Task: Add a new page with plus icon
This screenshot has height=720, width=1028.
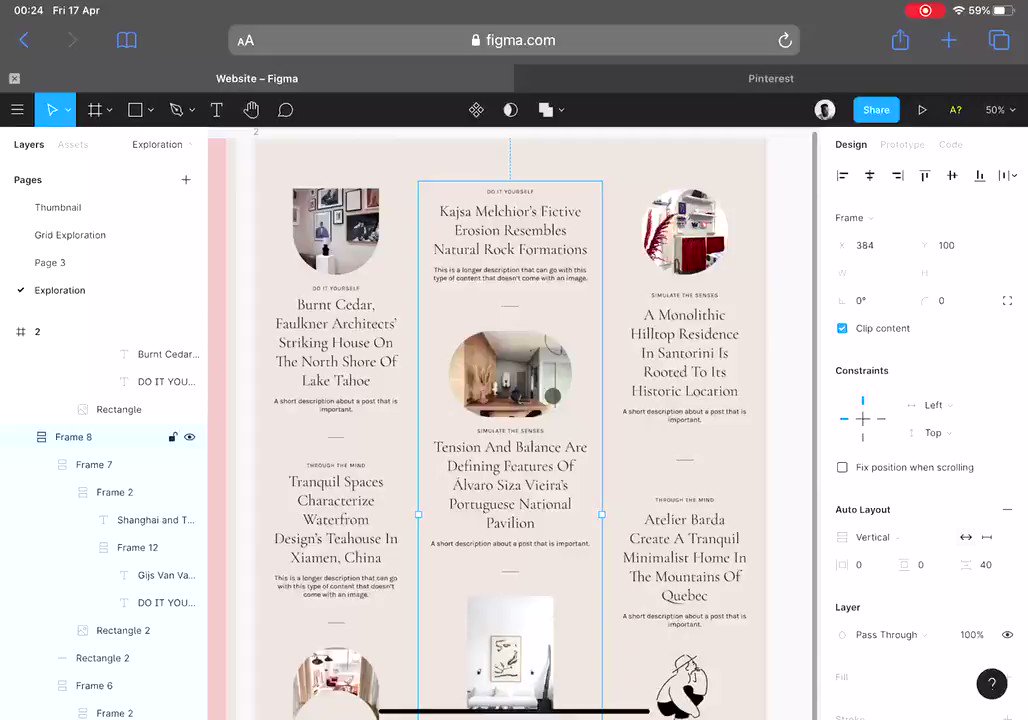Action: pyautogui.click(x=186, y=180)
